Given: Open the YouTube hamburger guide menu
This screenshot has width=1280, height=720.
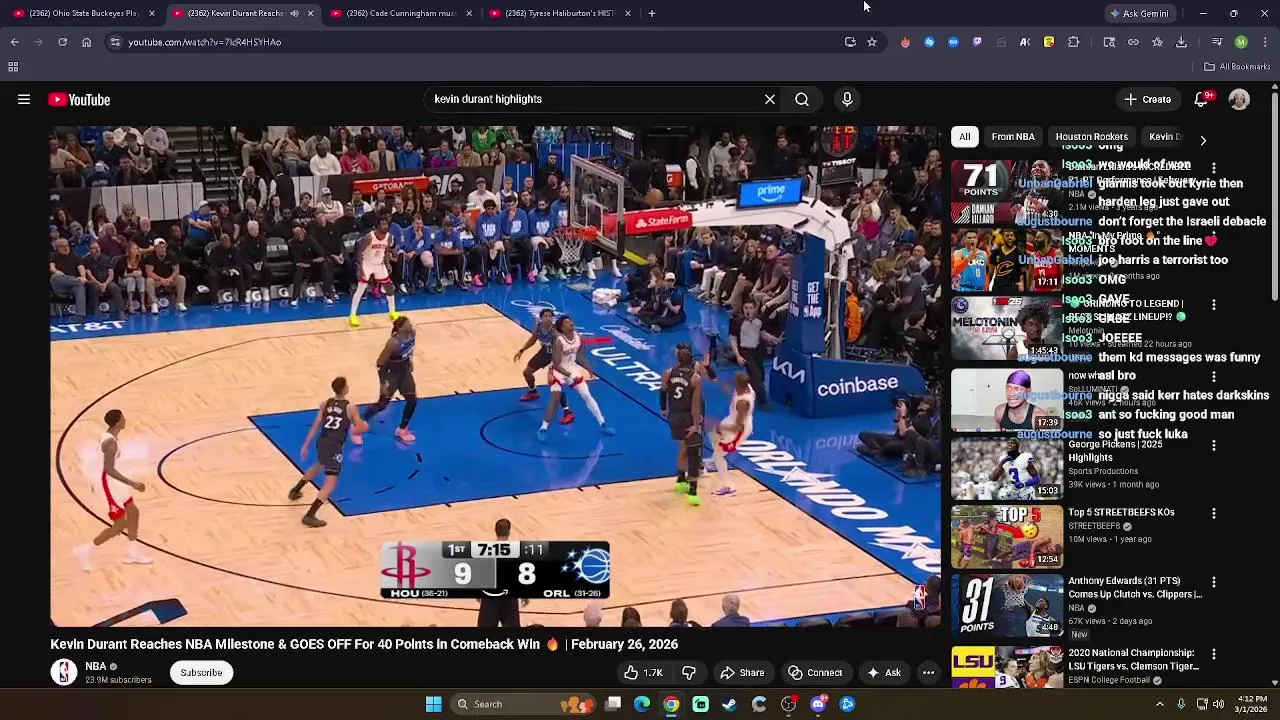Looking at the screenshot, I should (24, 99).
